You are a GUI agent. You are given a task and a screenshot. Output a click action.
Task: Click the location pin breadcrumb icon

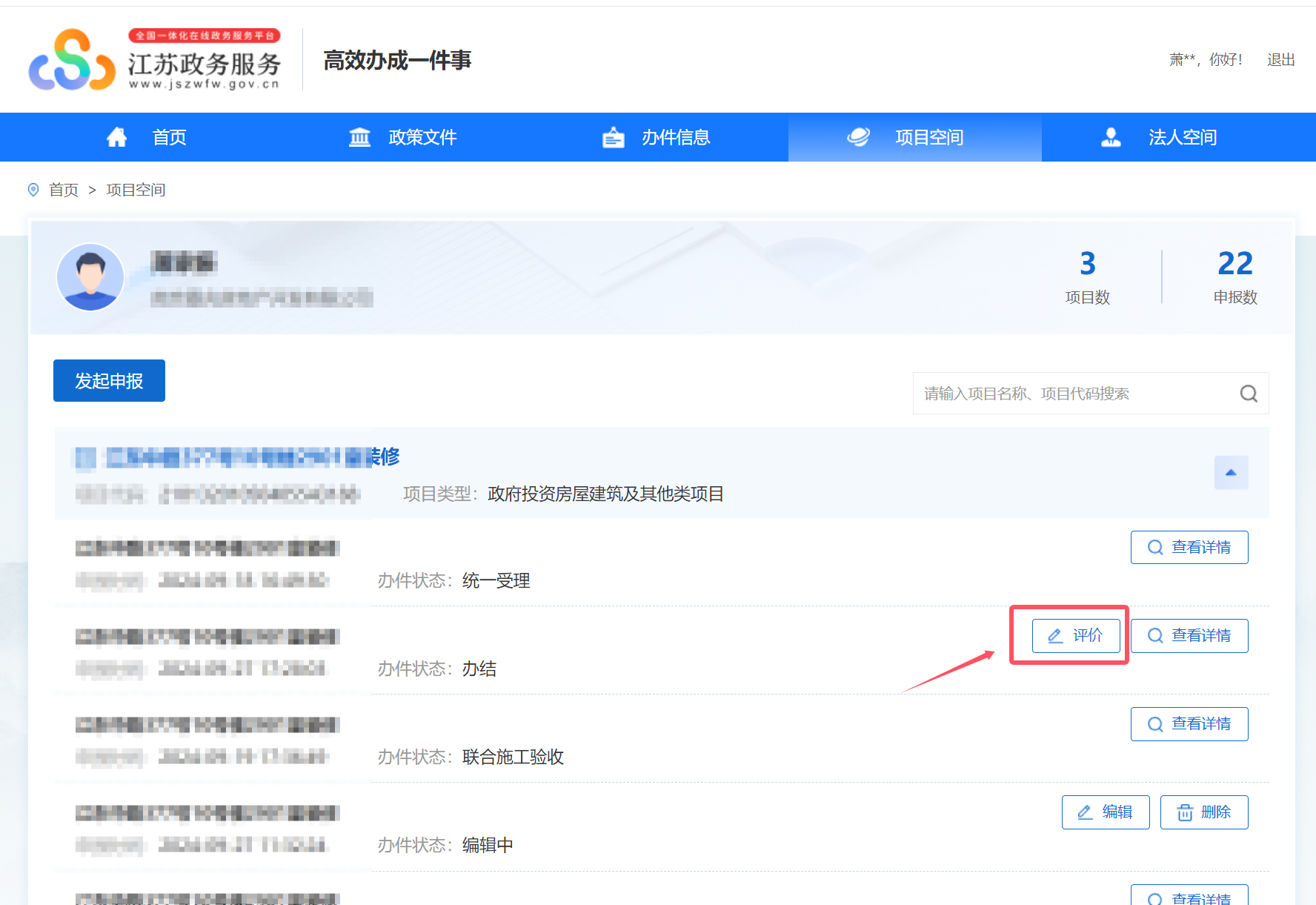pyautogui.click(x=33, y=190)
